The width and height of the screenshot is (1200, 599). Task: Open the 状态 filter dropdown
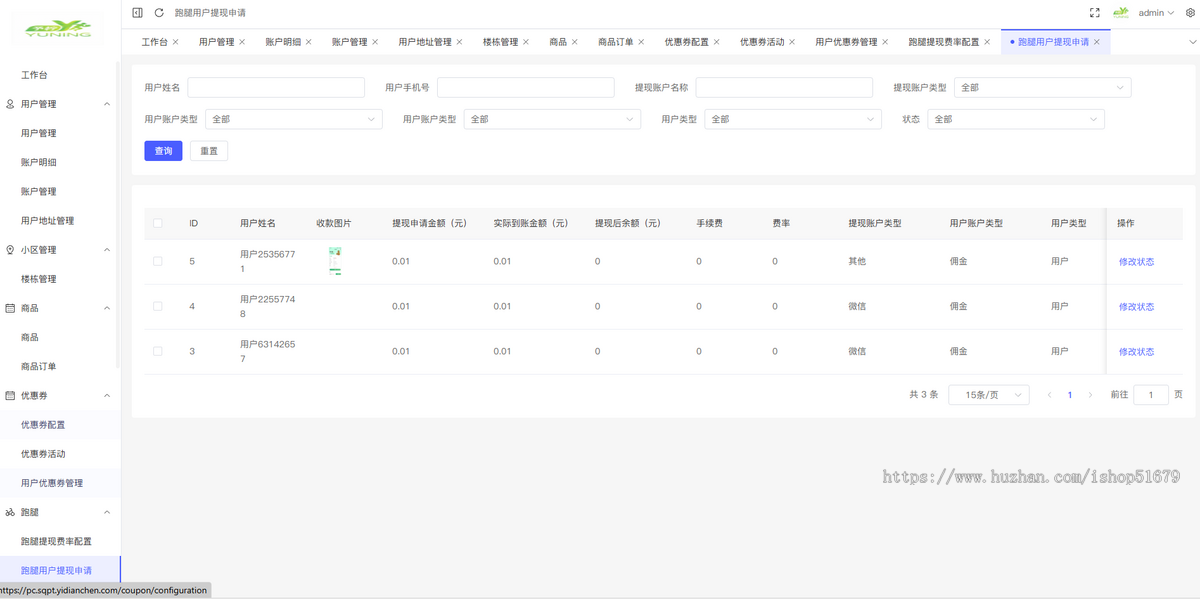tap(1016, 119)
